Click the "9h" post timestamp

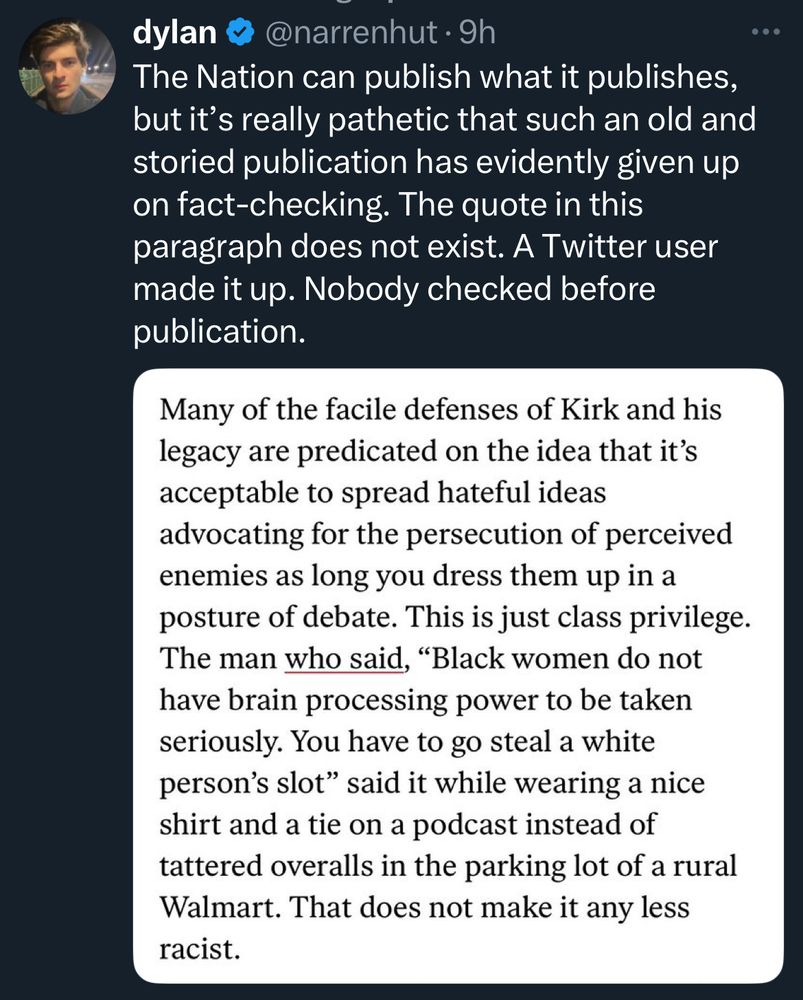coord(477,33)
